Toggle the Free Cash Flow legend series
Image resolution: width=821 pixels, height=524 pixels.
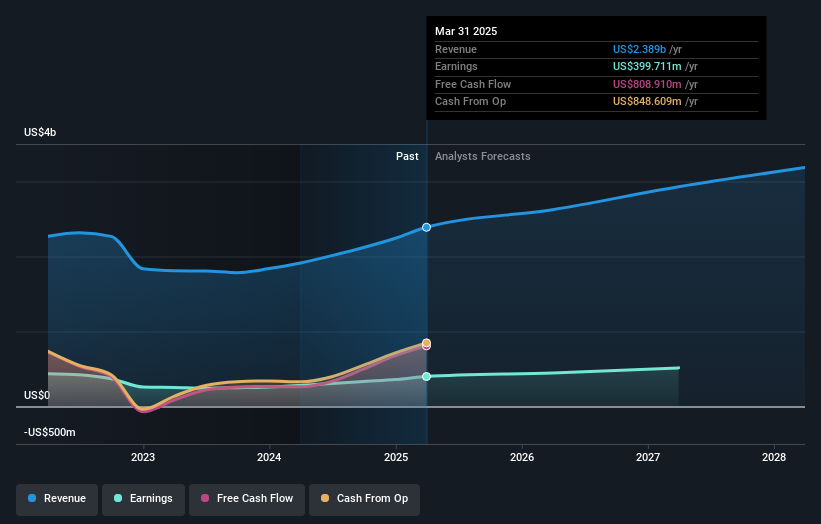(x=247, y=499)
